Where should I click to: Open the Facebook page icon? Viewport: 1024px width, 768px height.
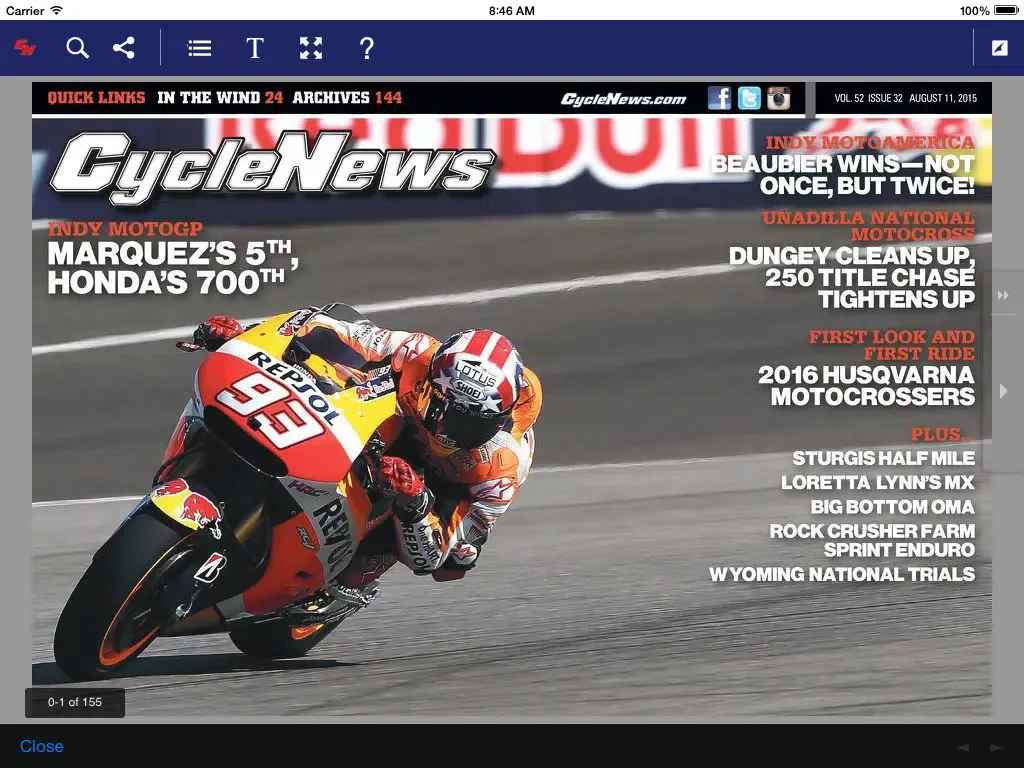(x=719, y=98)
